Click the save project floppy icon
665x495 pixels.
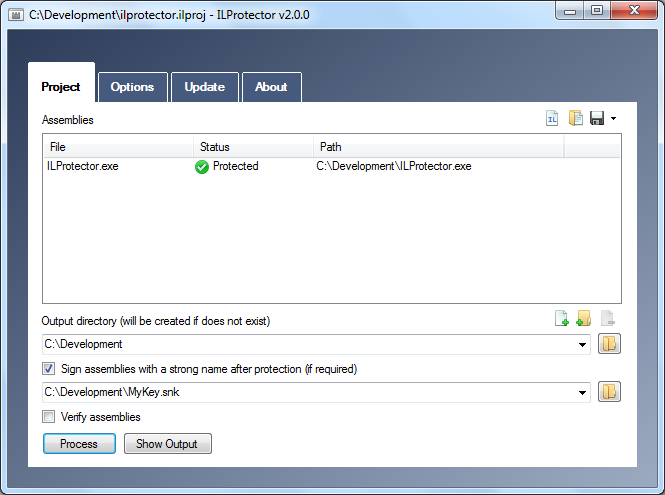597,118
